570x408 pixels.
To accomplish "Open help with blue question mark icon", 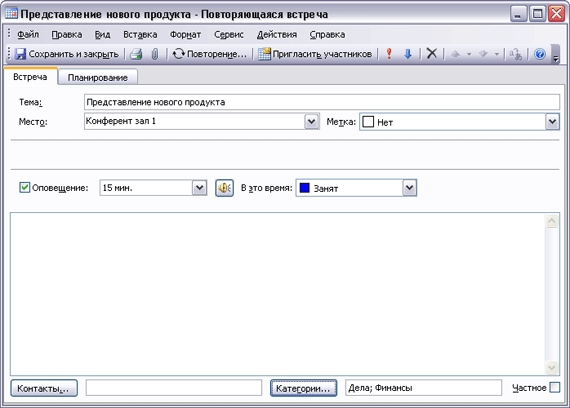I will click(540, 54).
